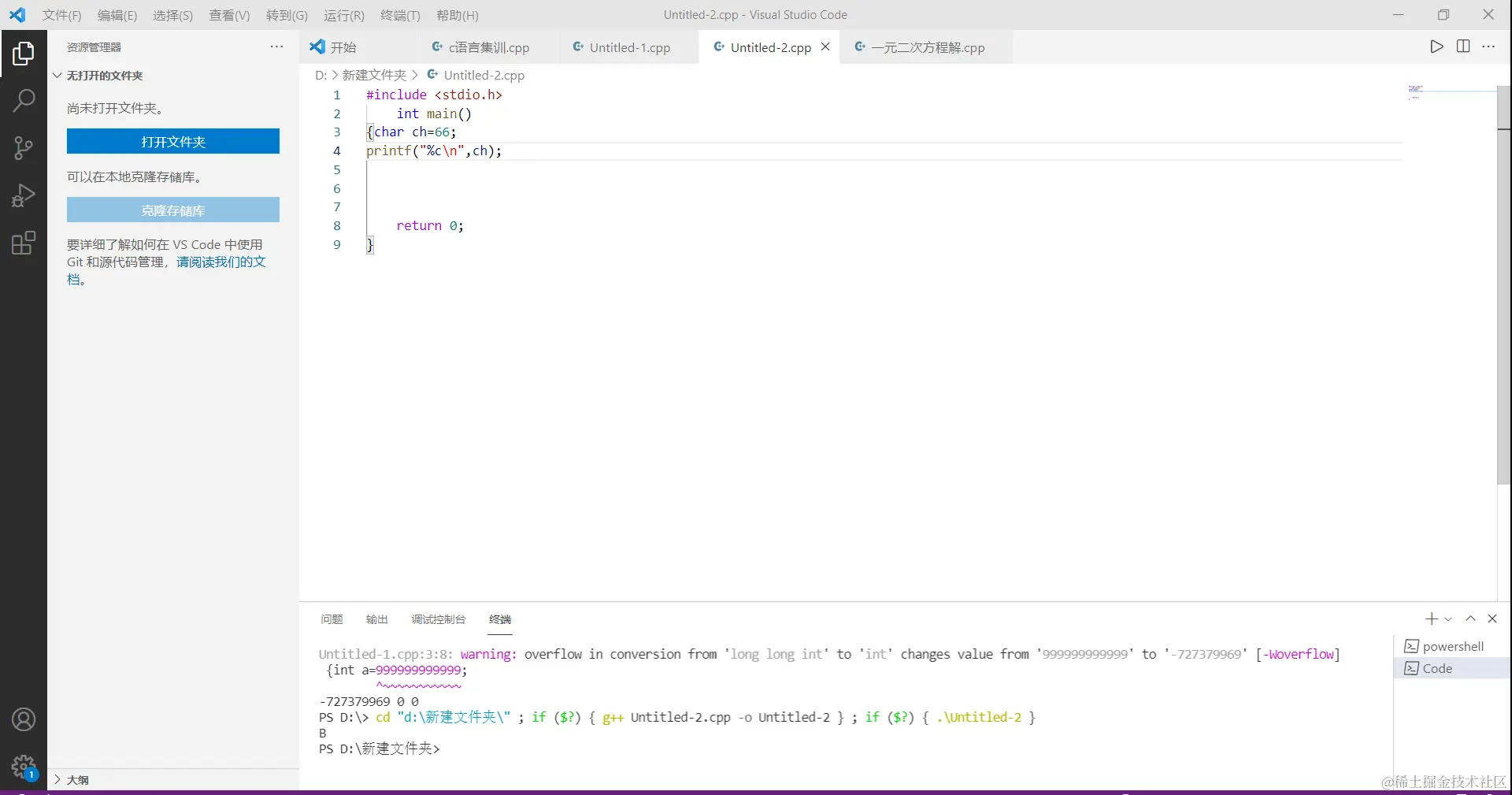Open the 文件(F) menu

coord(61,15)
